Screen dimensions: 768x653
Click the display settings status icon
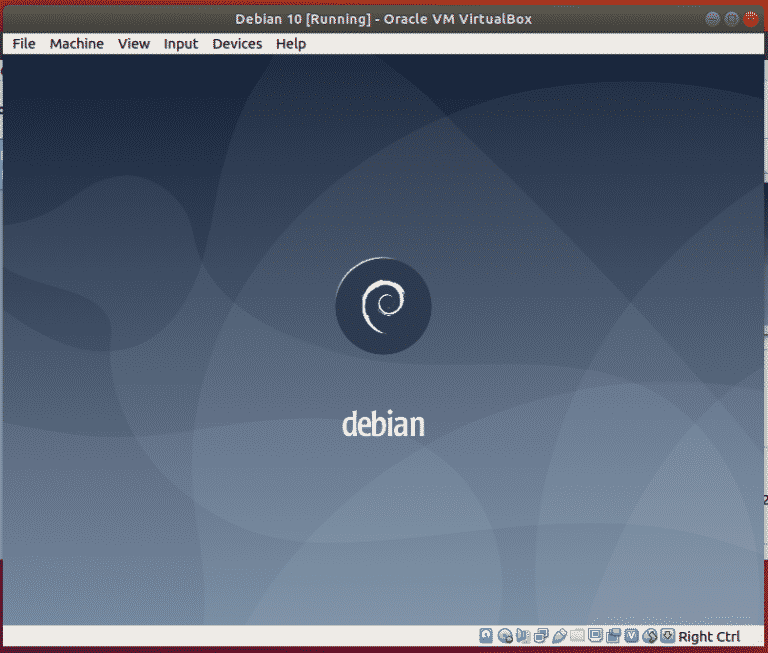point(595,636)
